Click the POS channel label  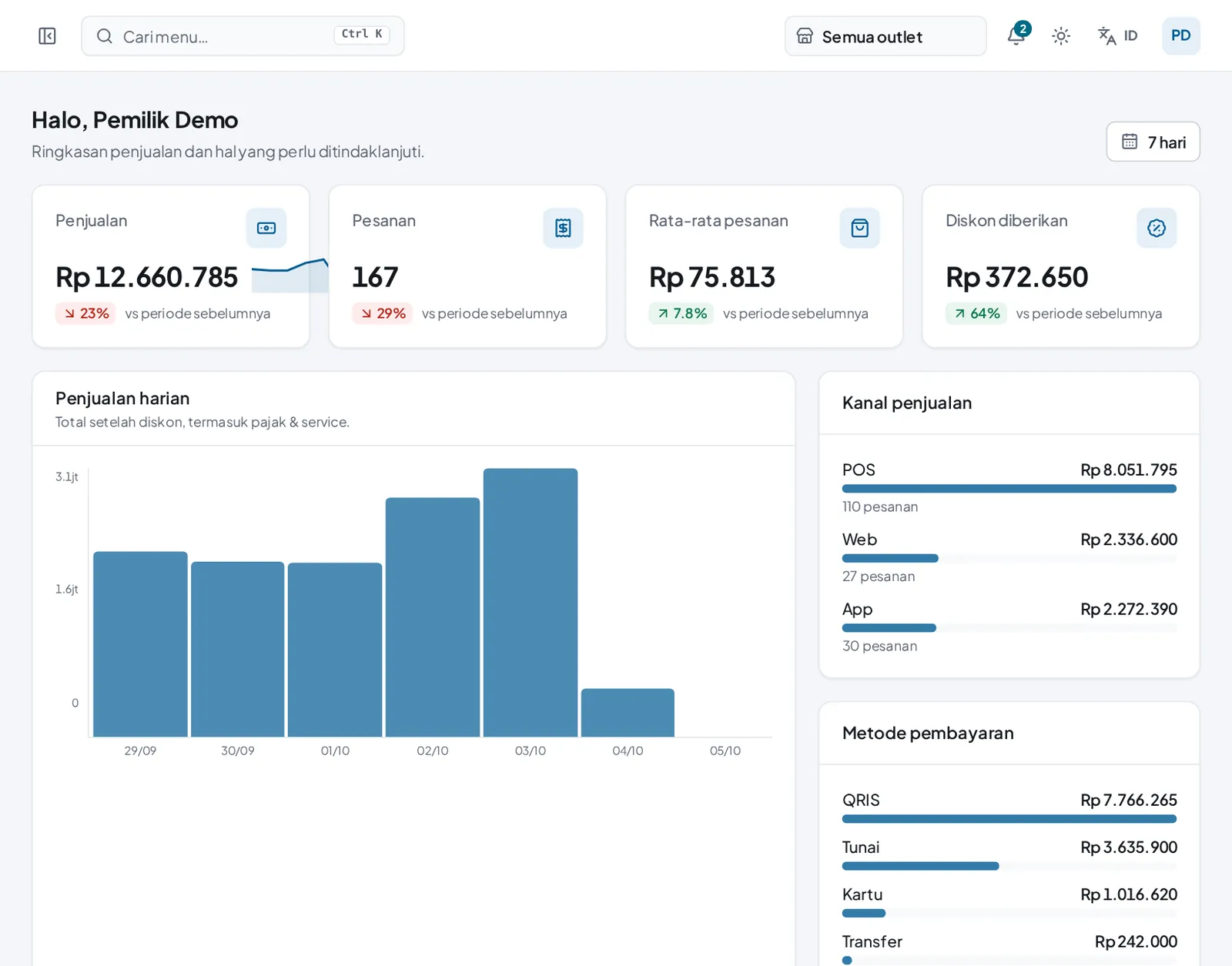(x=859, y=470)
